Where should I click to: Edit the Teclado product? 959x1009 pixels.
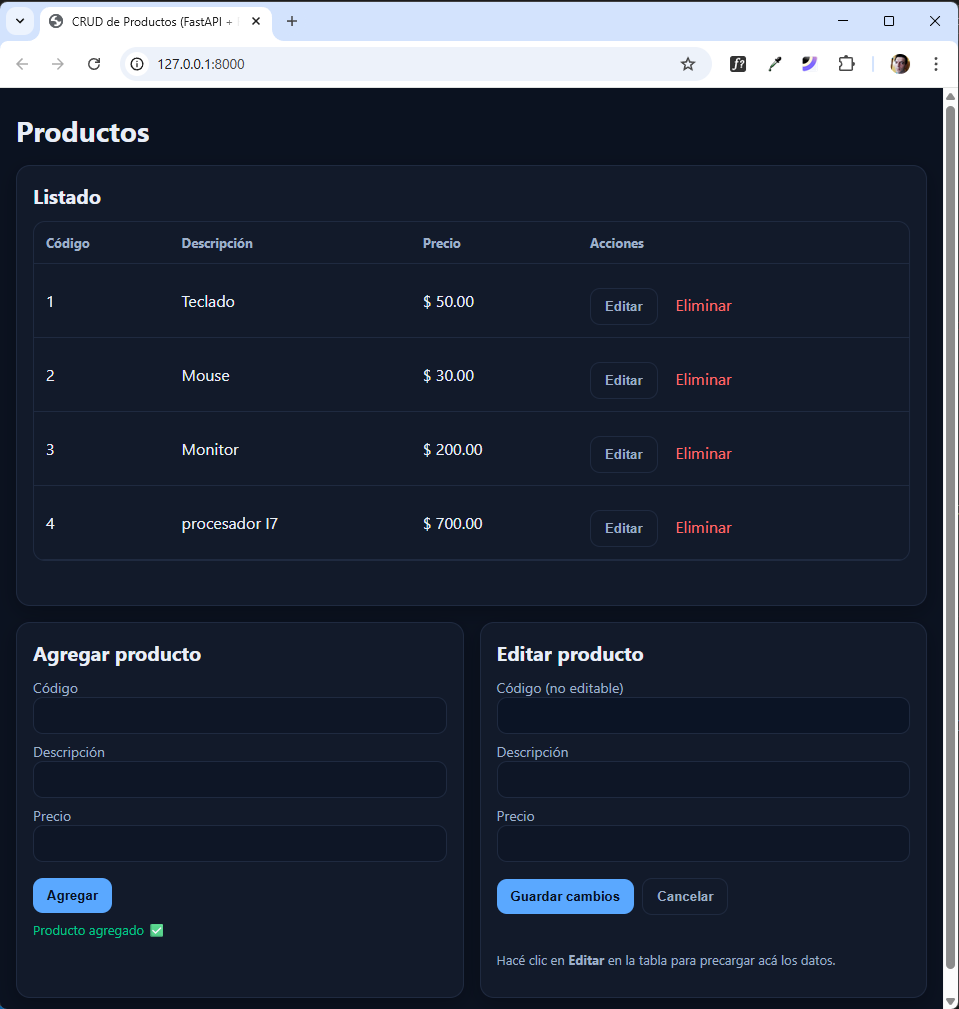click(624, 306)
